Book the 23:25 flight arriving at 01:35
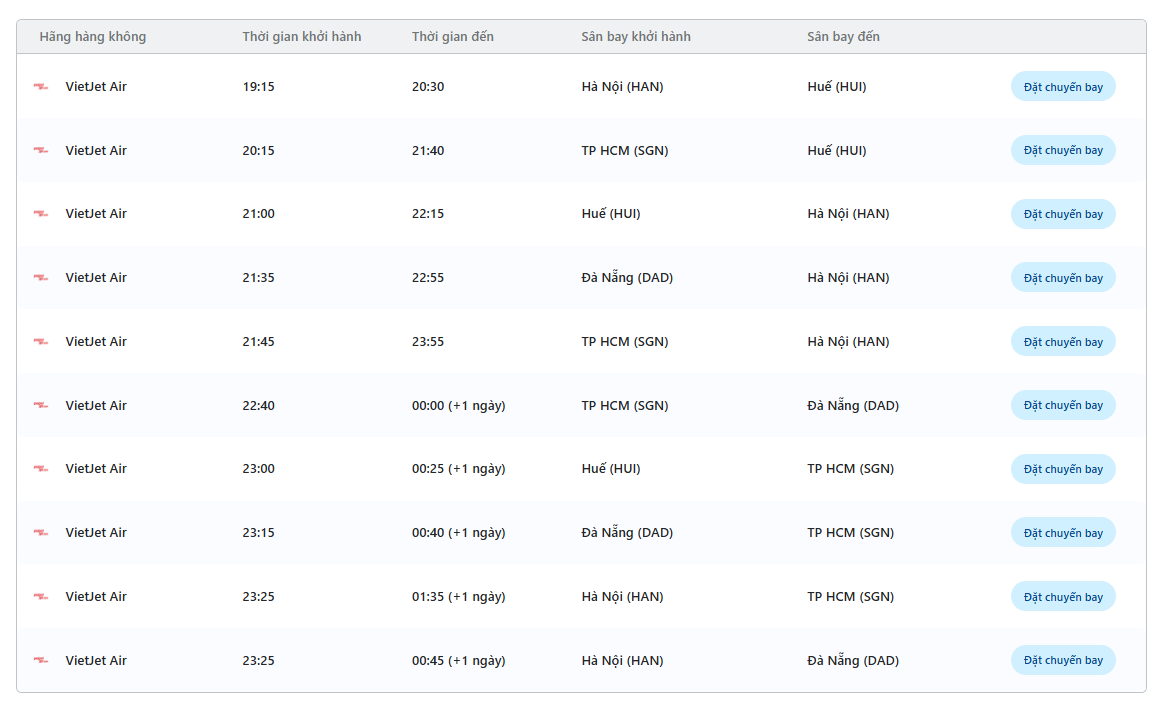1174x709 pixels. pos(1062,597)
